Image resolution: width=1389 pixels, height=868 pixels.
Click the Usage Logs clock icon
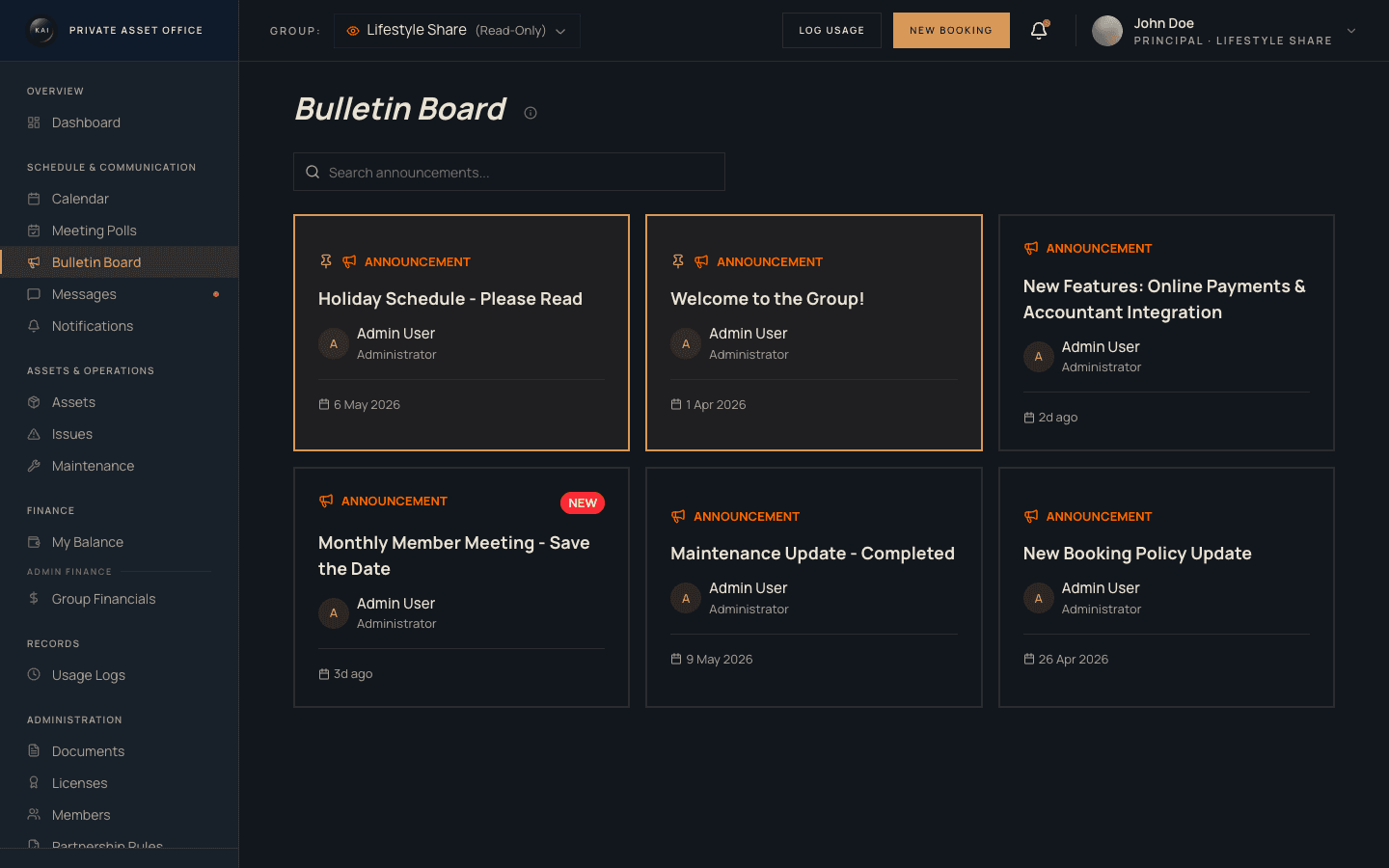(x=34, y=675)
